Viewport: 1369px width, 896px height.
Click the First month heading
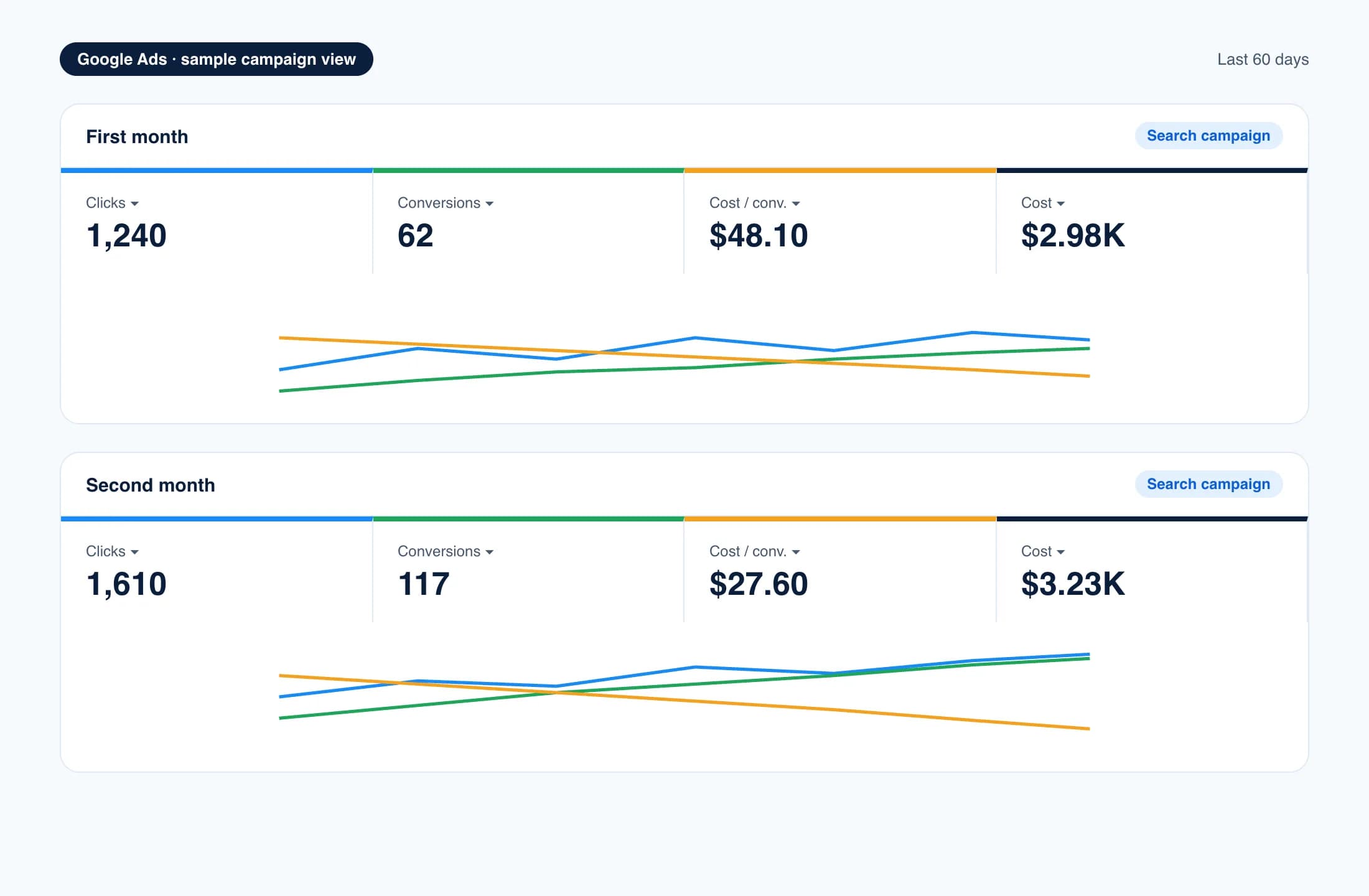coord(137,136)
